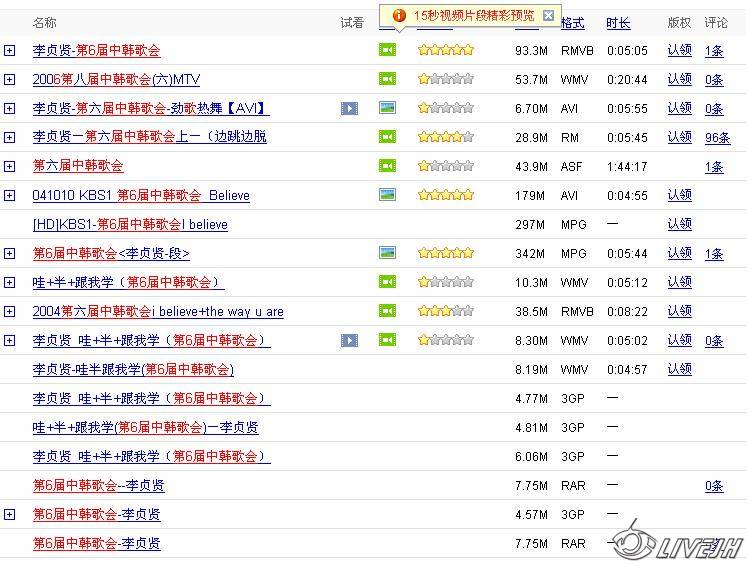Click the preview play icon for 8.30M WMV row
This screenshot has height=573, width=755.
point(349,341)
